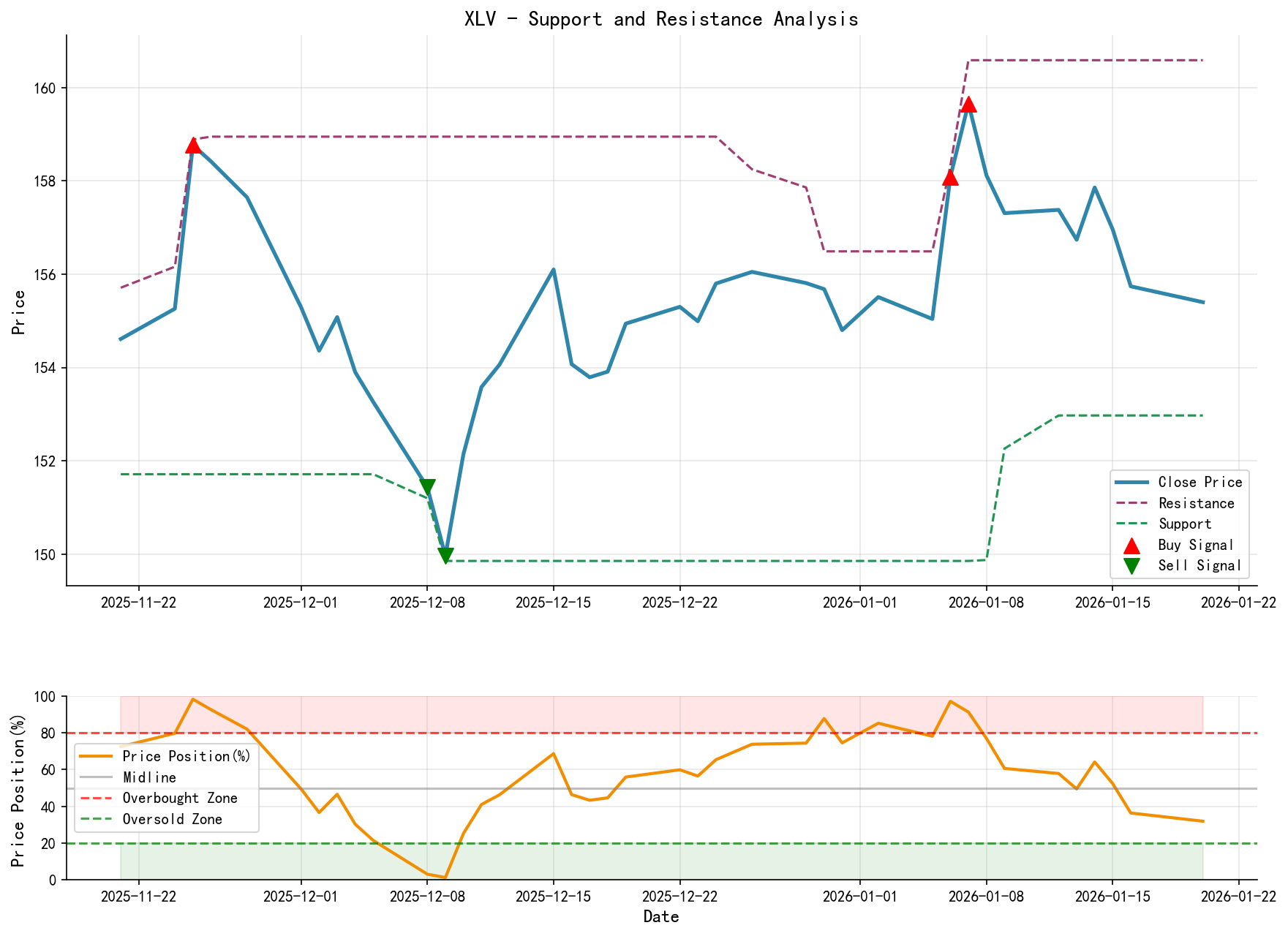This screenshot has width=1288, height=936.
Task: Select the Oversold Zone legend entry
Action: click(172, 819)
